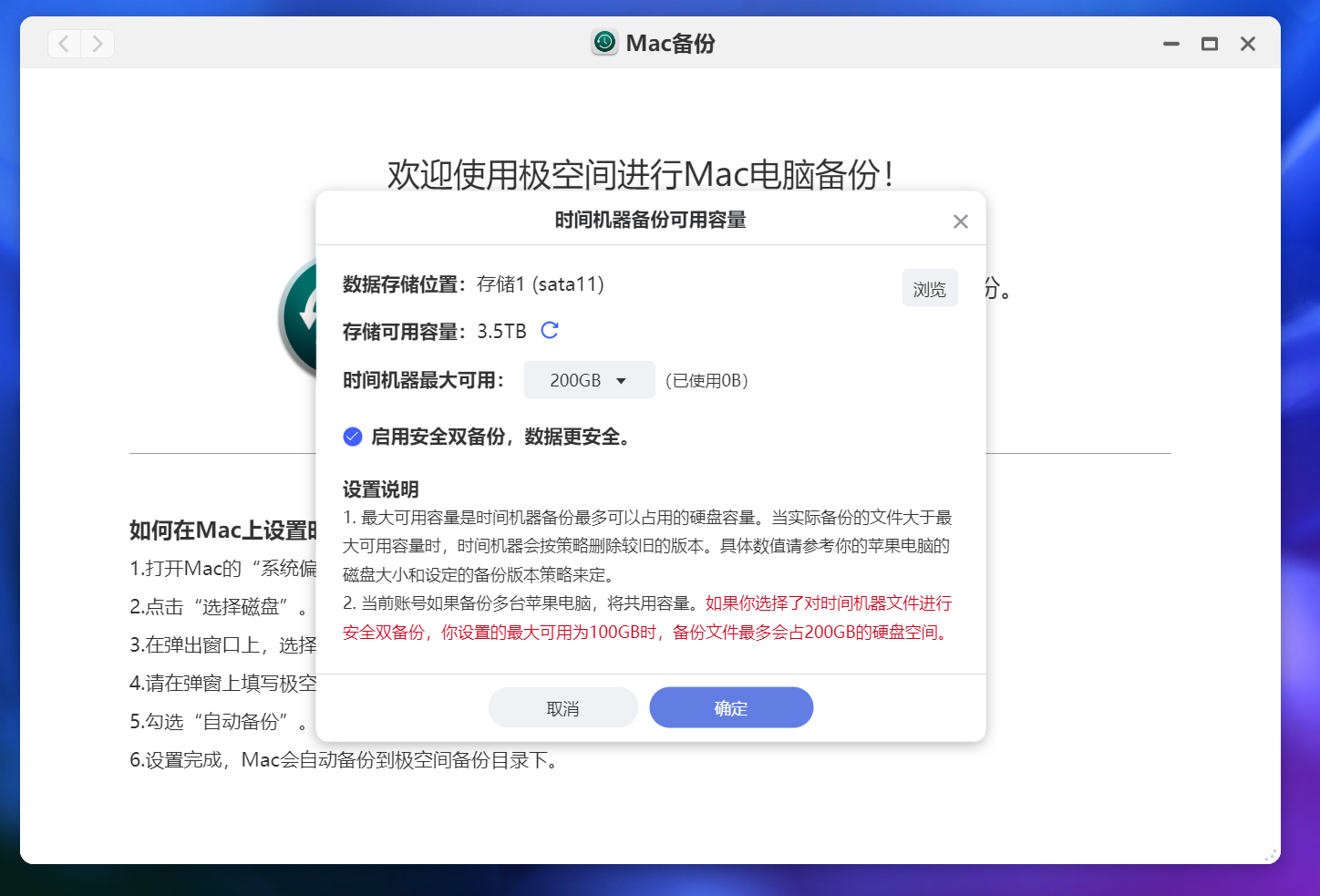The image size is (1320, 896).
Task: Toggle 启用安全双备份 checkbox
Action: point(353,437)
